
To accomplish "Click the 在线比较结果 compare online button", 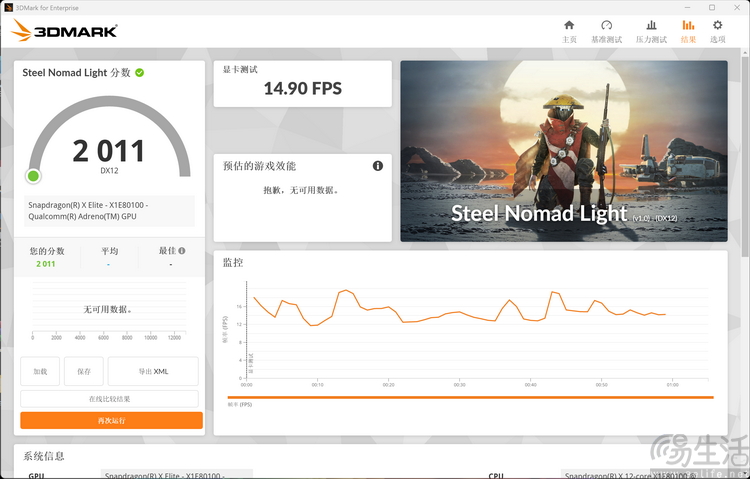I will [109, 399].
